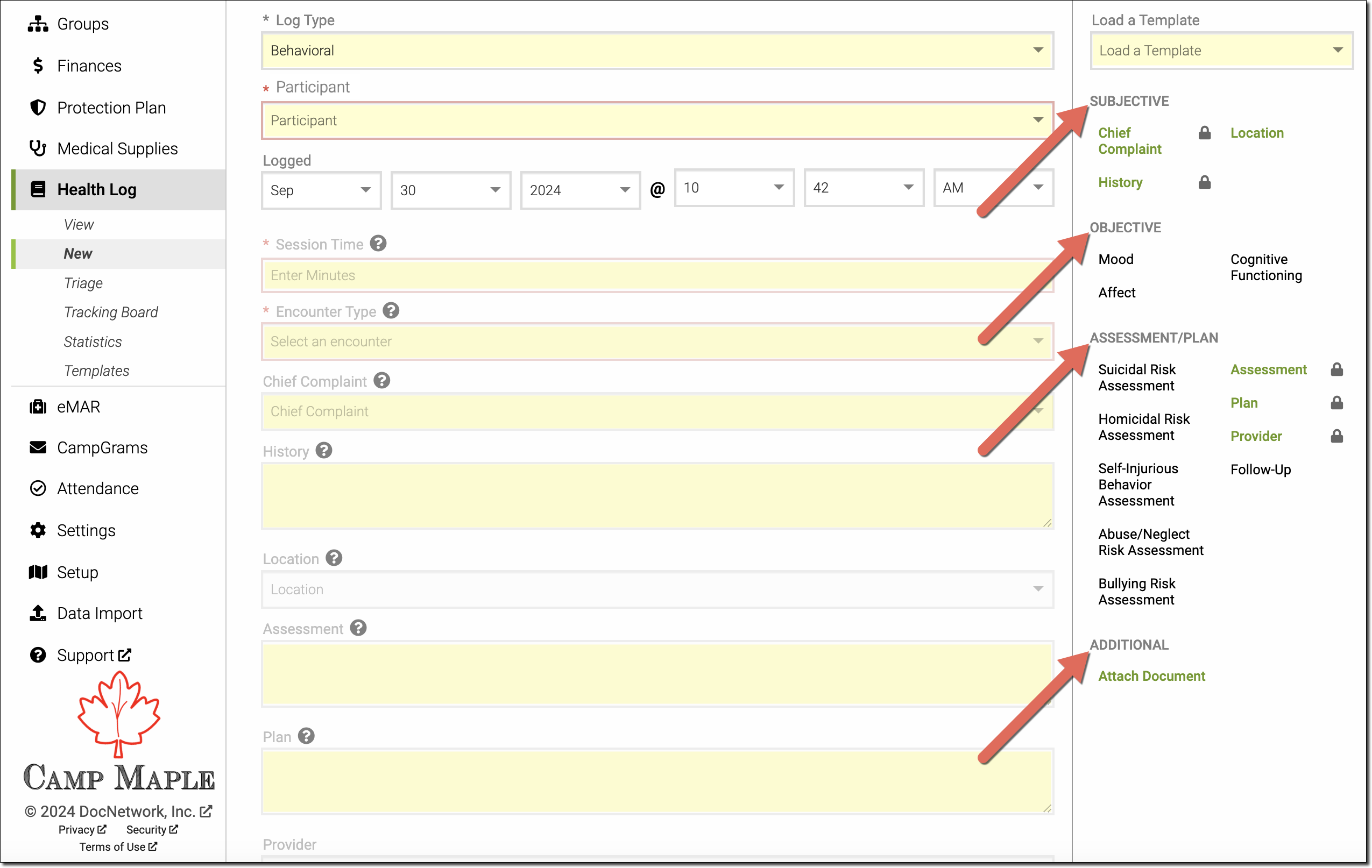Toggle the Suicidal Risk Assessment field
Screen dimensions: 1372x868
[1137, 378]
